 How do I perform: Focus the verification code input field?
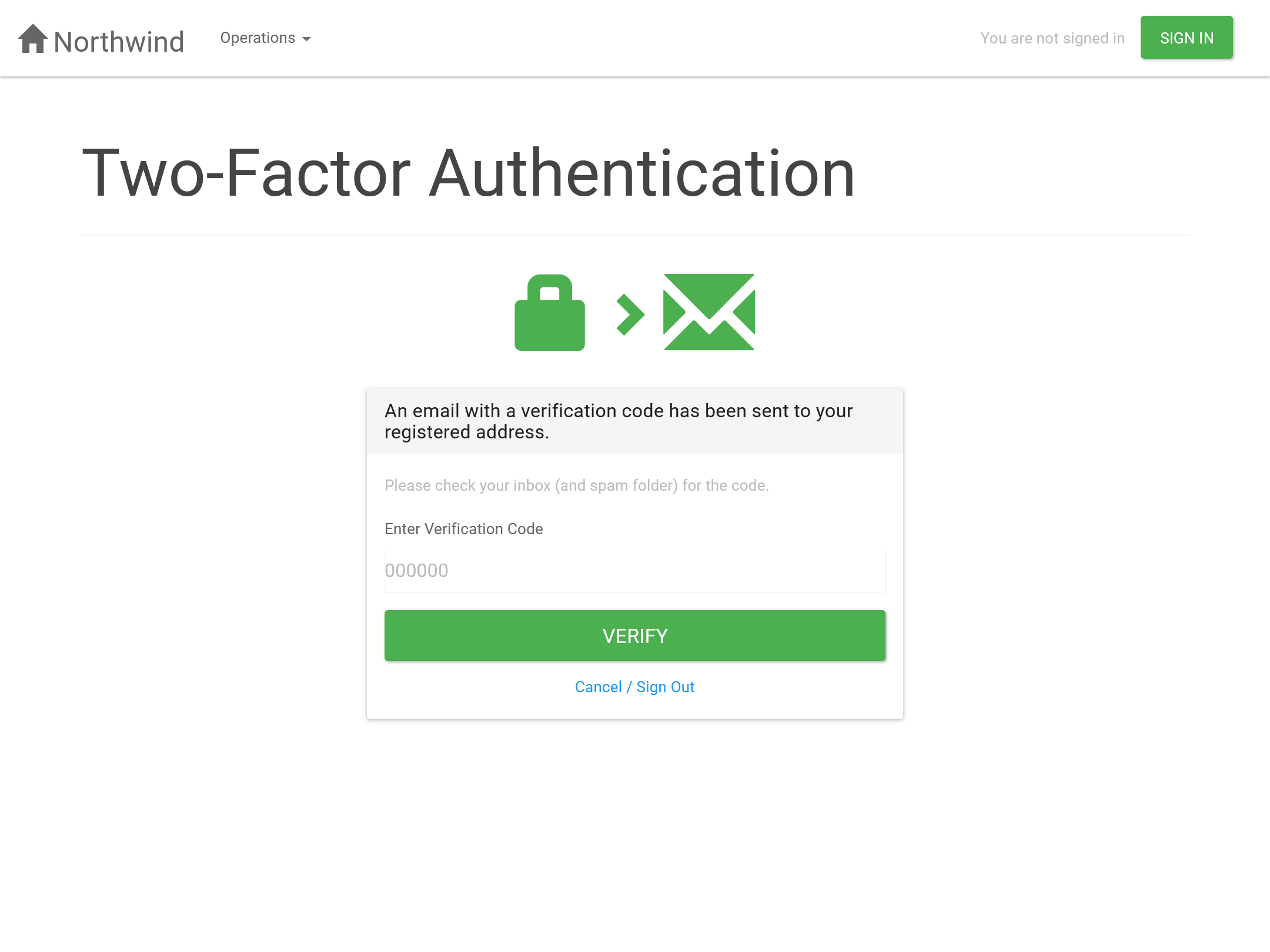(x=634, y=571)
